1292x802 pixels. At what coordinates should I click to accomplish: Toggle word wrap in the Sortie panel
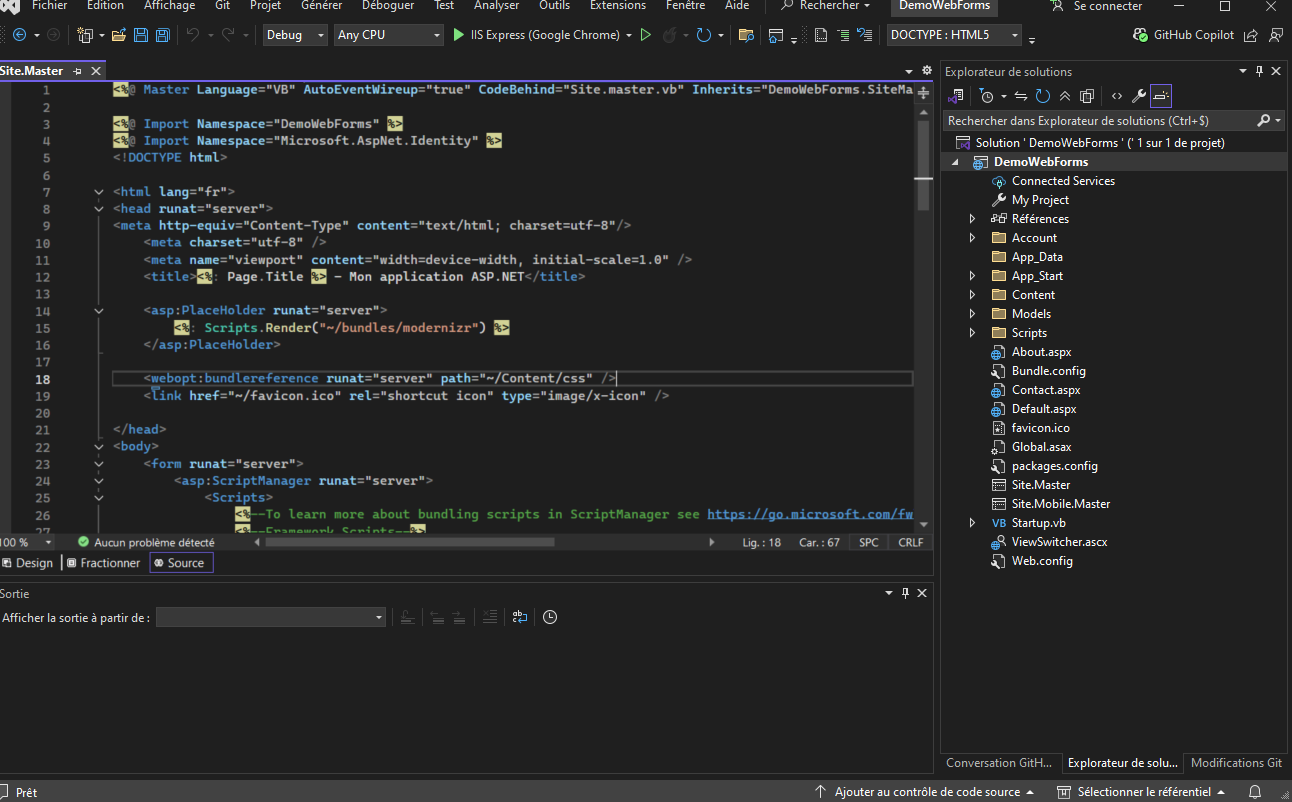point(520,617)
